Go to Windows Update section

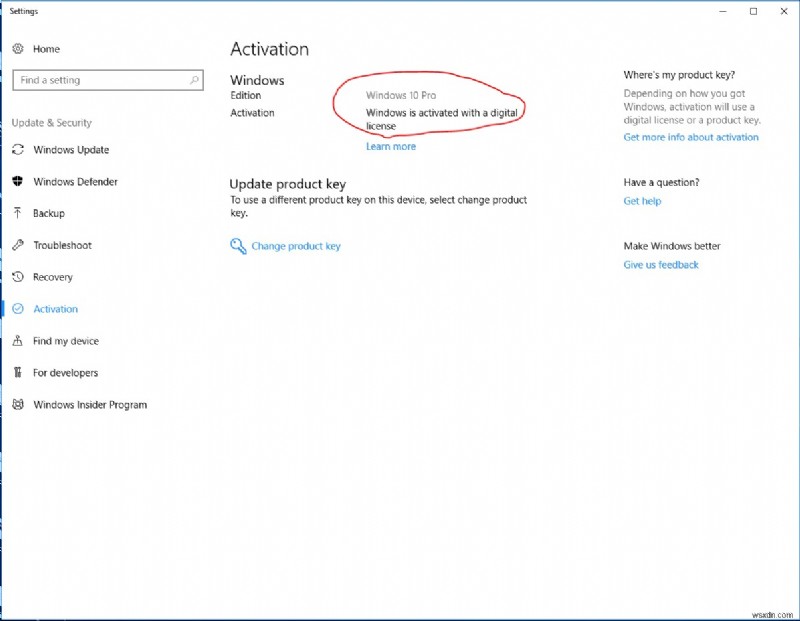(x=71, y=150)
